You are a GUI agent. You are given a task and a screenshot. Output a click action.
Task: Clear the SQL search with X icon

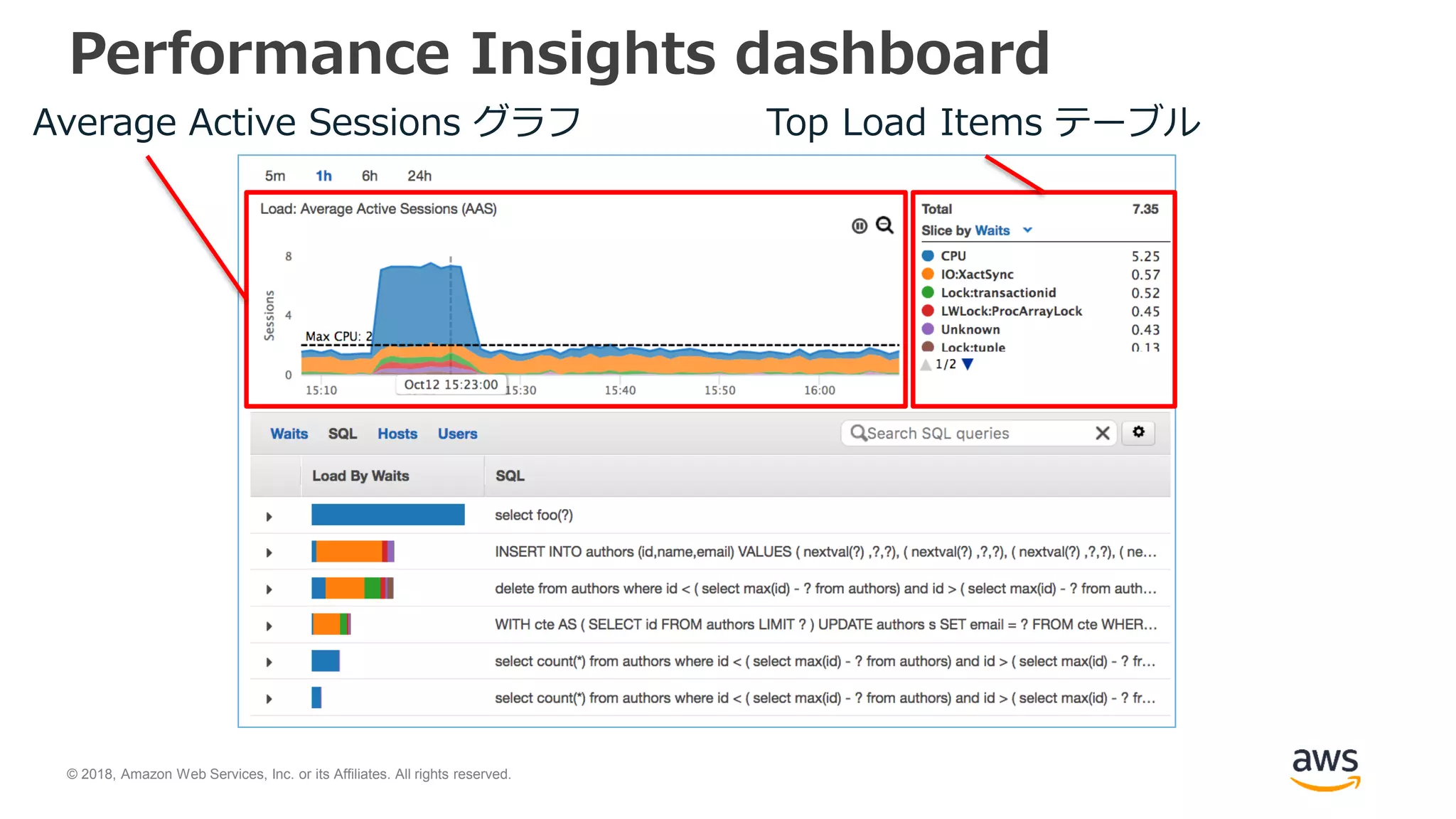[x=1102, y=433]
